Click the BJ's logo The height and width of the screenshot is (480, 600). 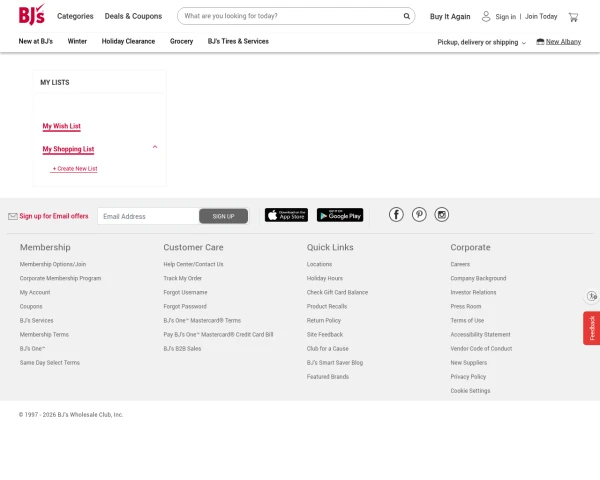(x=32, y=15)
